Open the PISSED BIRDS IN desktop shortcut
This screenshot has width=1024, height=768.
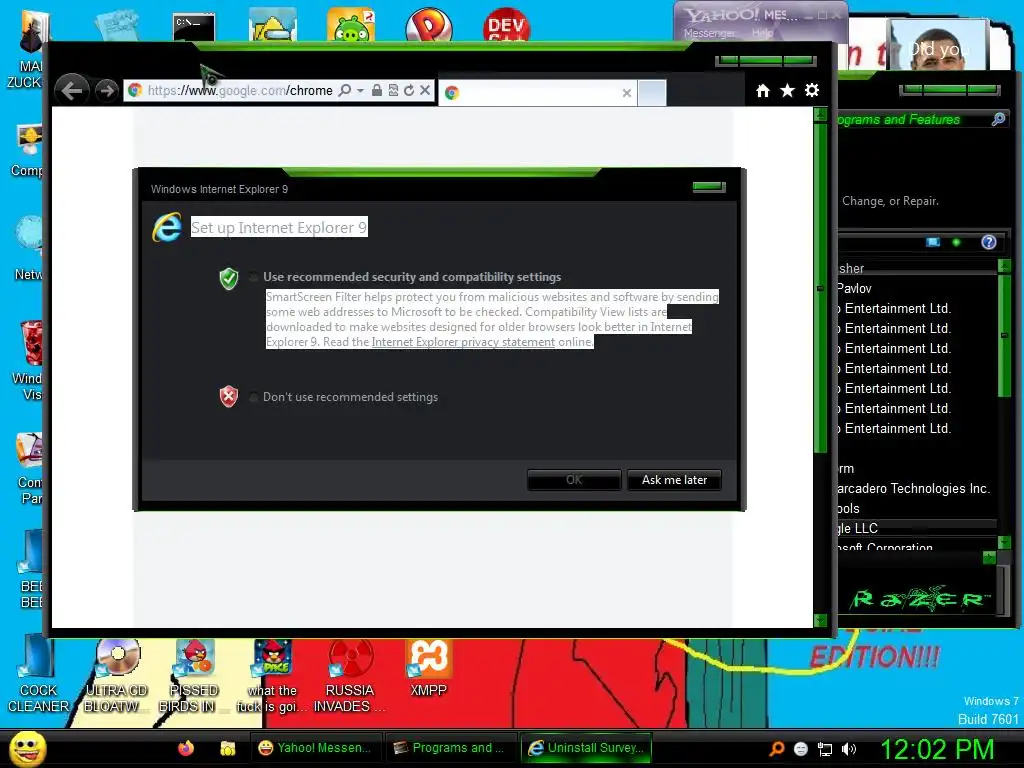193,677
